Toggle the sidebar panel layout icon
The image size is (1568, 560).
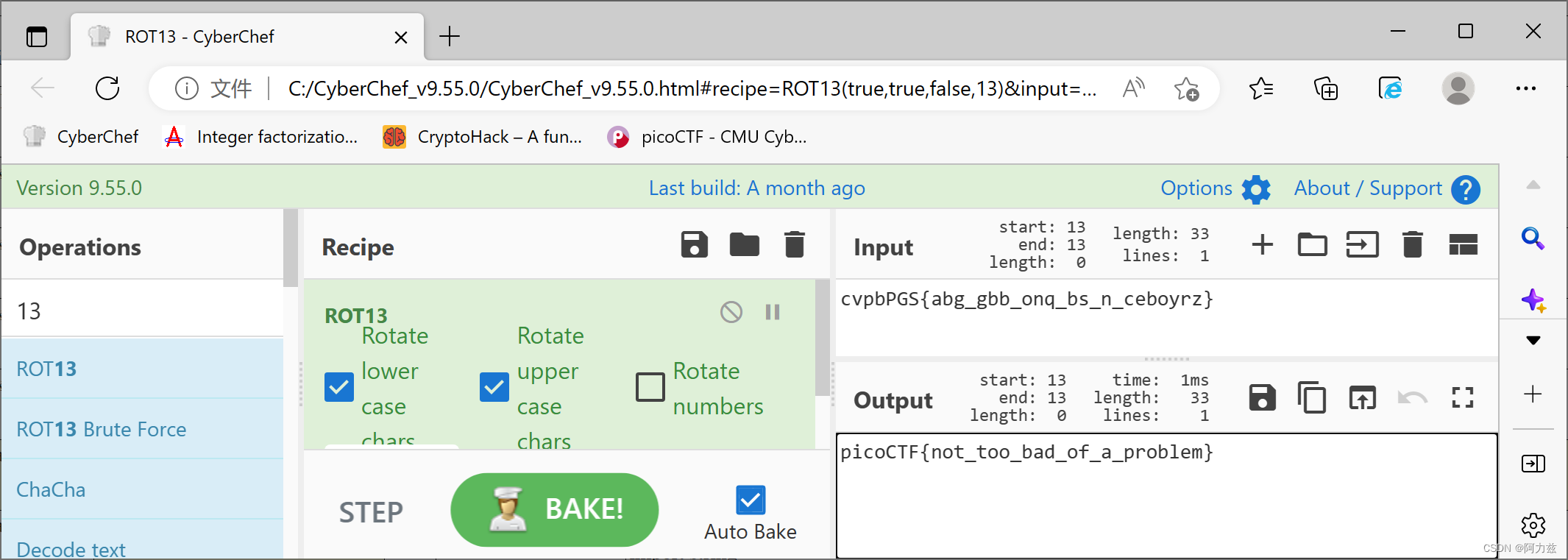(1533, 464)
